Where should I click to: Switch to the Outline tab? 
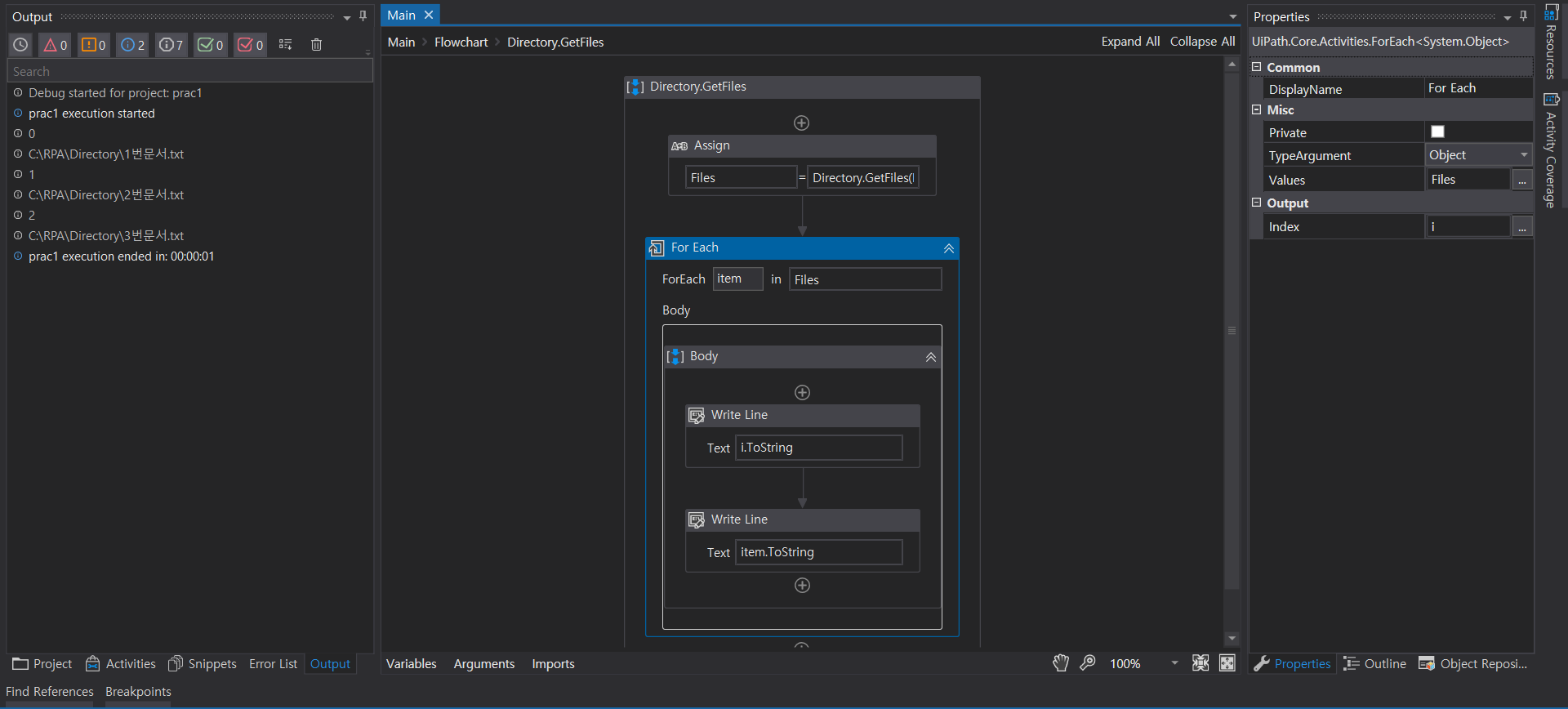coord(1375,664)
